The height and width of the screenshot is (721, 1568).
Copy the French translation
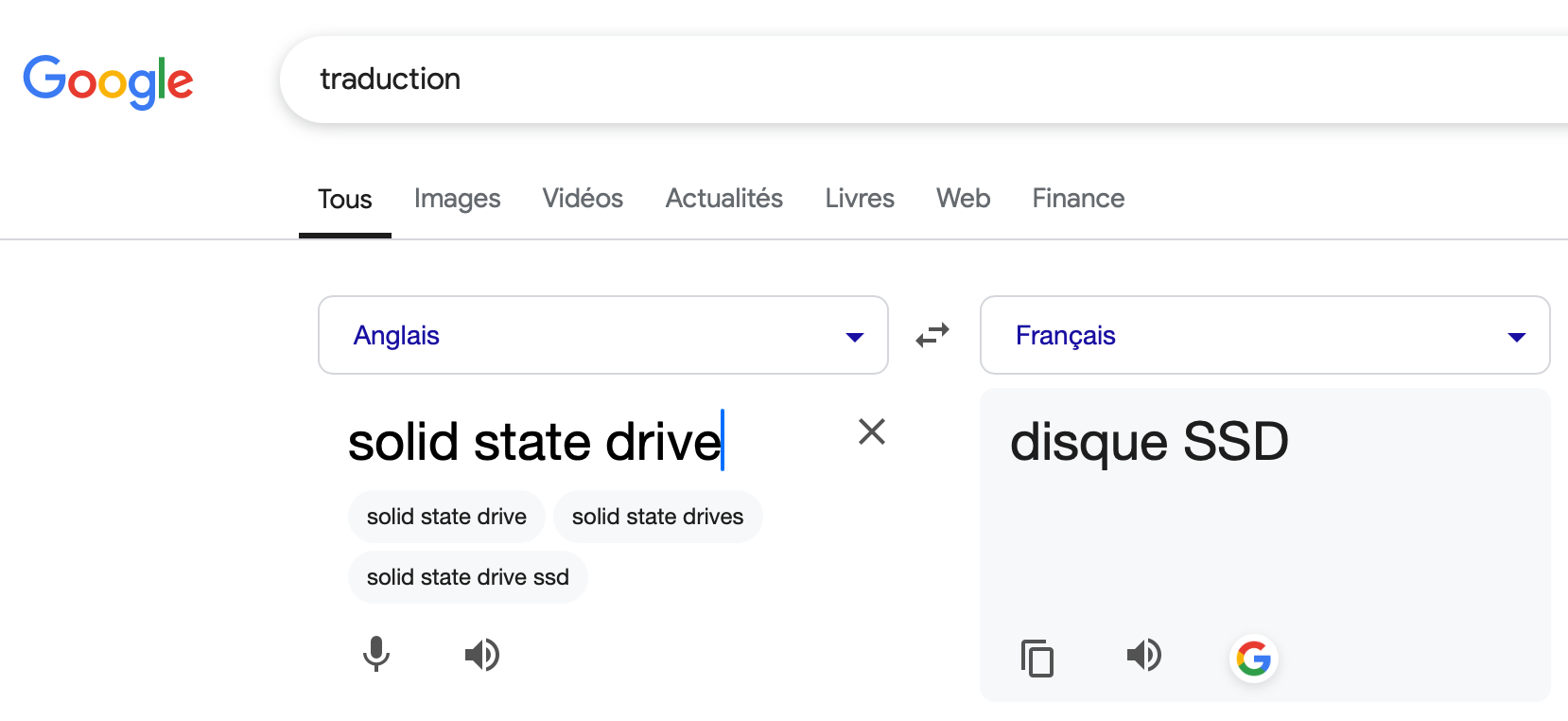[x=1037, y=658]
